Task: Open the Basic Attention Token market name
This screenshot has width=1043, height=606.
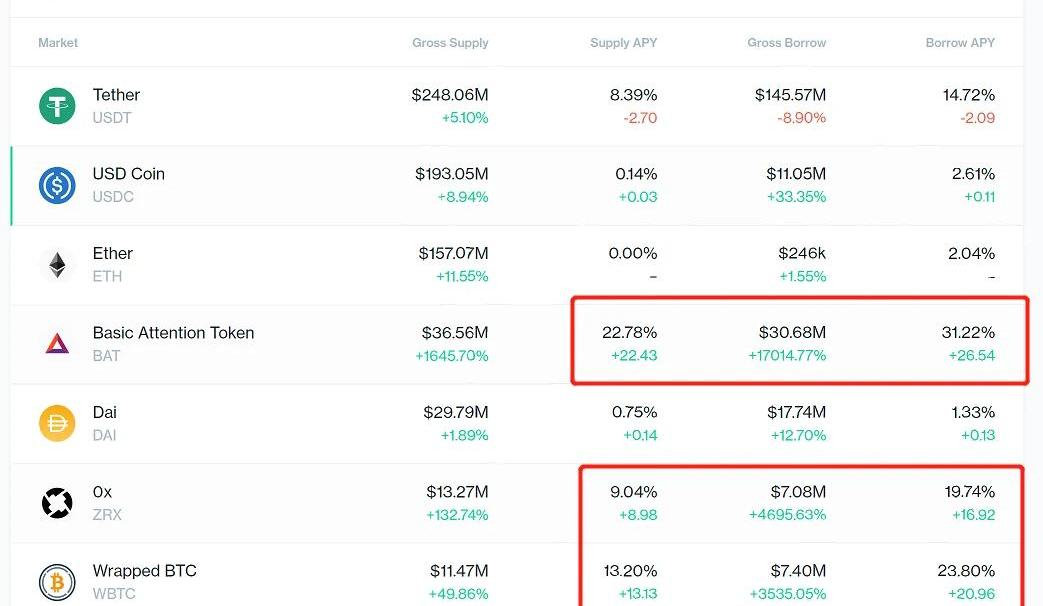Action: point(174,333)
